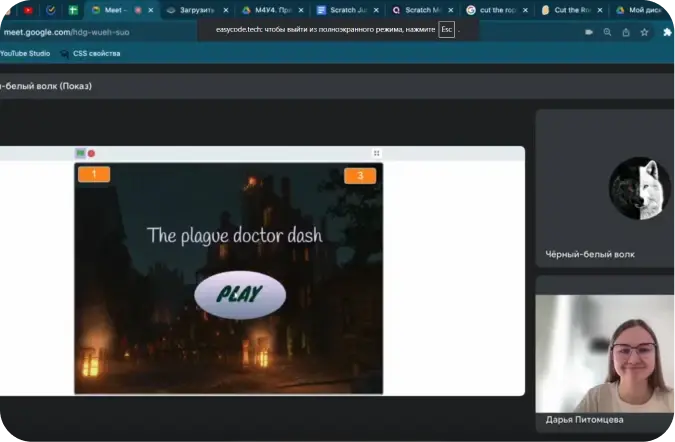
Task: Click the Esc key hint in fullscreen notice
Action: pyautogui.click(x=446, y=30)
